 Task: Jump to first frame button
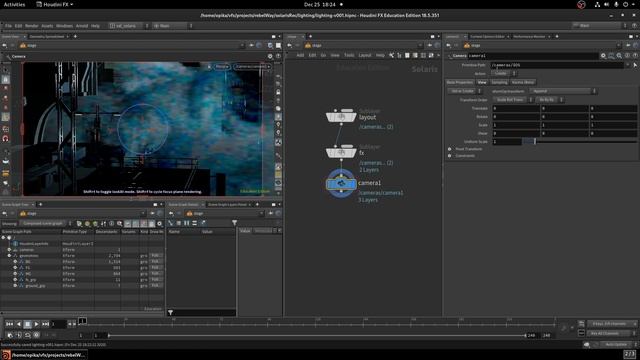(x=9, y=324)
